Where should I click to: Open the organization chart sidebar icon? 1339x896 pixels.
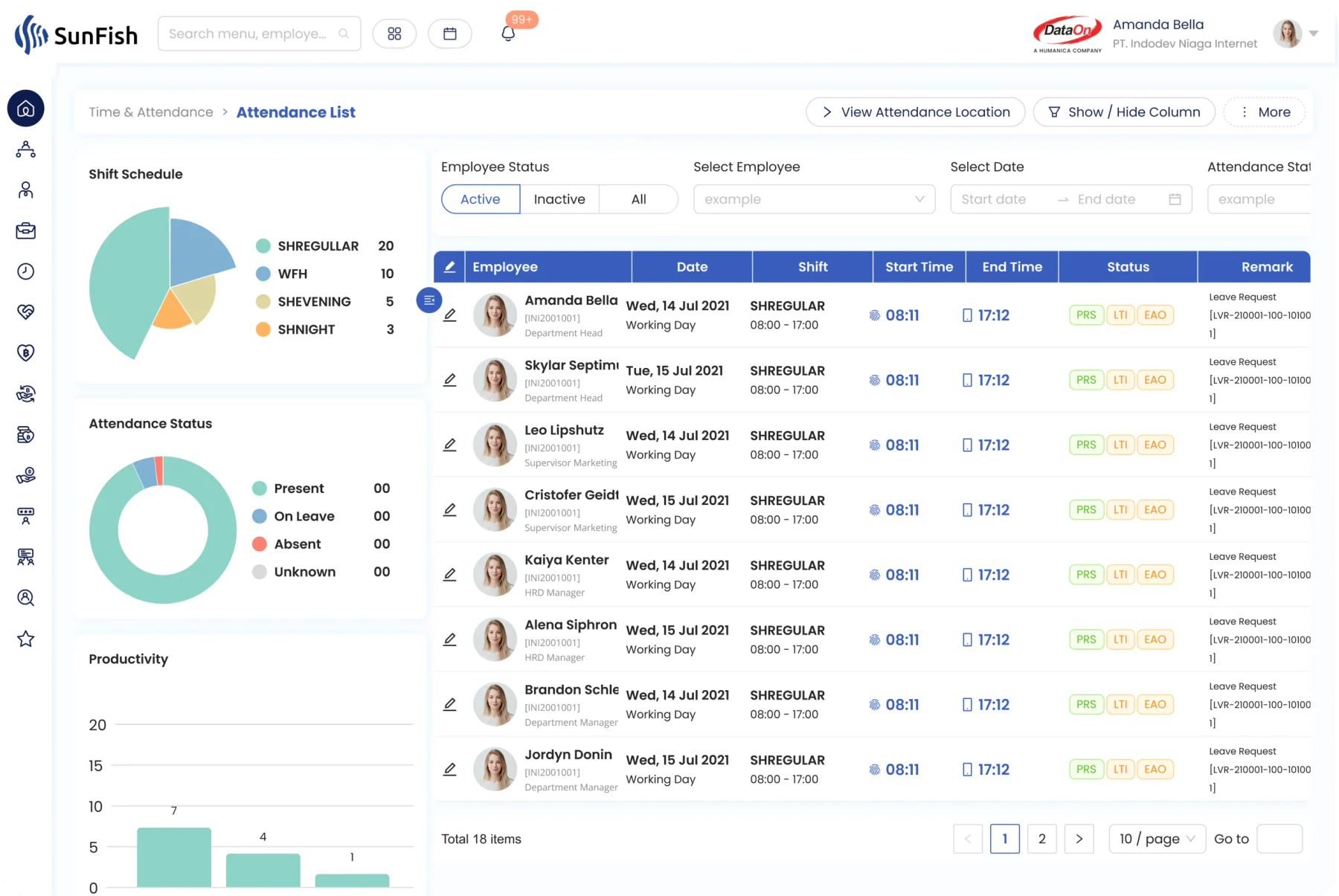[x=26, y=149]
